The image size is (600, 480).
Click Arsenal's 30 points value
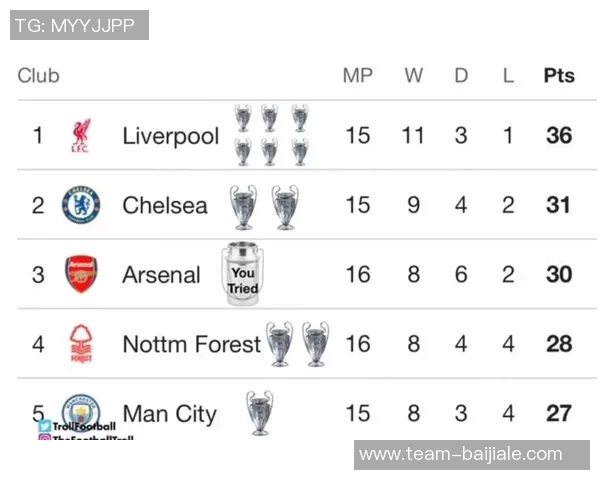pos(559,274)
